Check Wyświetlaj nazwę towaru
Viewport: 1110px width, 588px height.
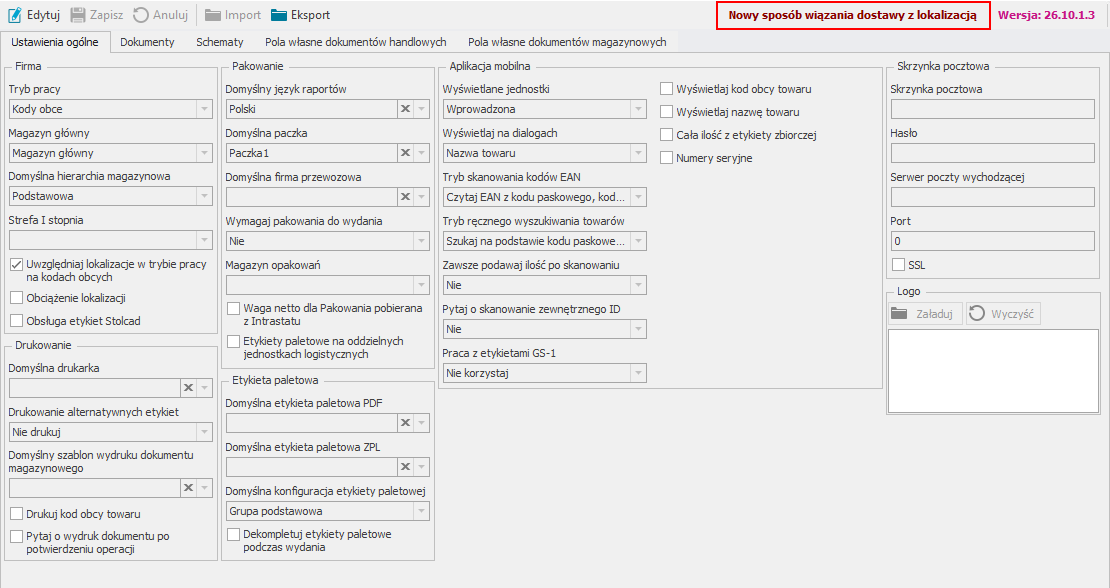pos(666,112)
